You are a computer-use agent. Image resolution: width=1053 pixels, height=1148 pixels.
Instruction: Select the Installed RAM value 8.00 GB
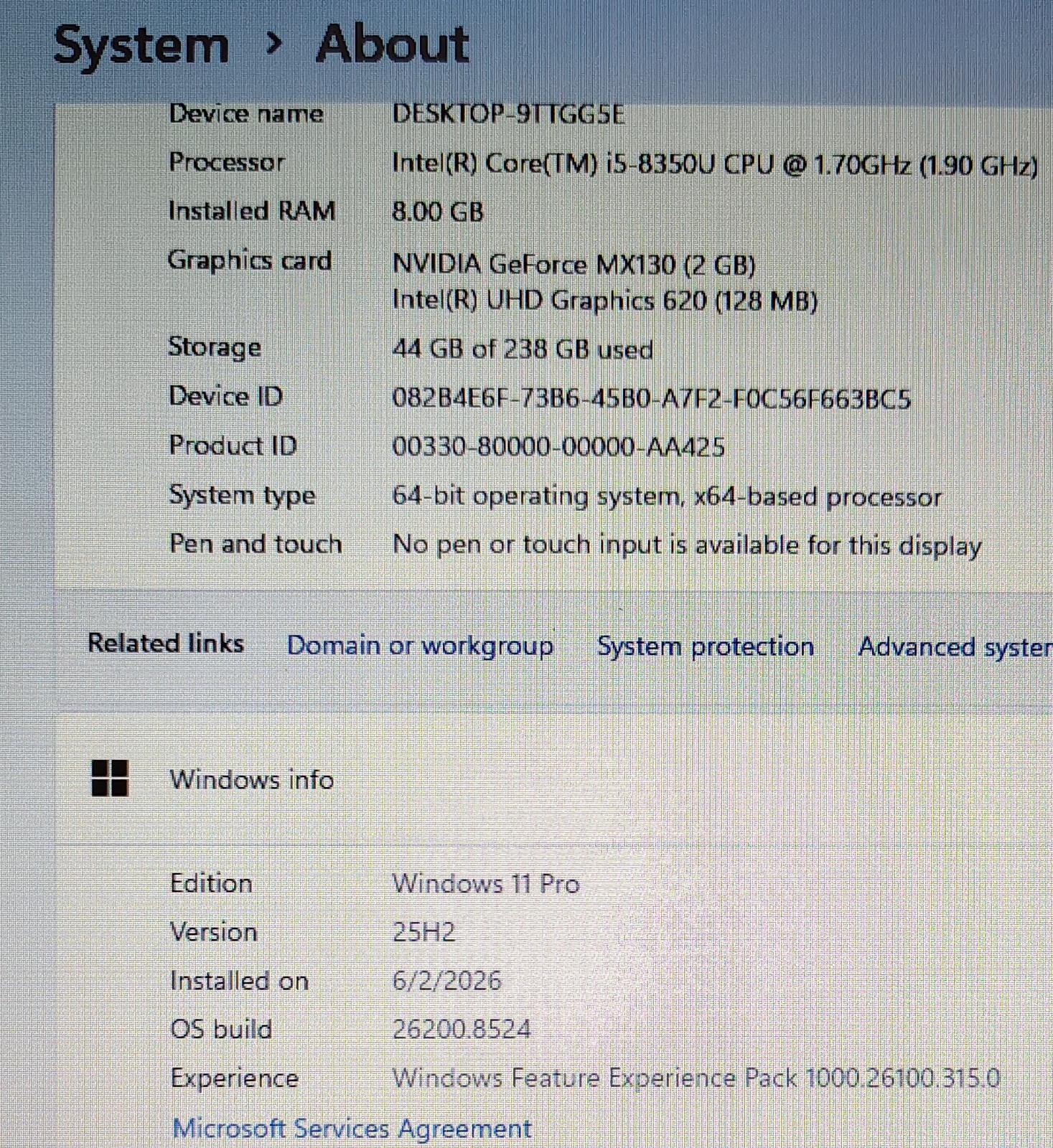(x=438, y=212)
